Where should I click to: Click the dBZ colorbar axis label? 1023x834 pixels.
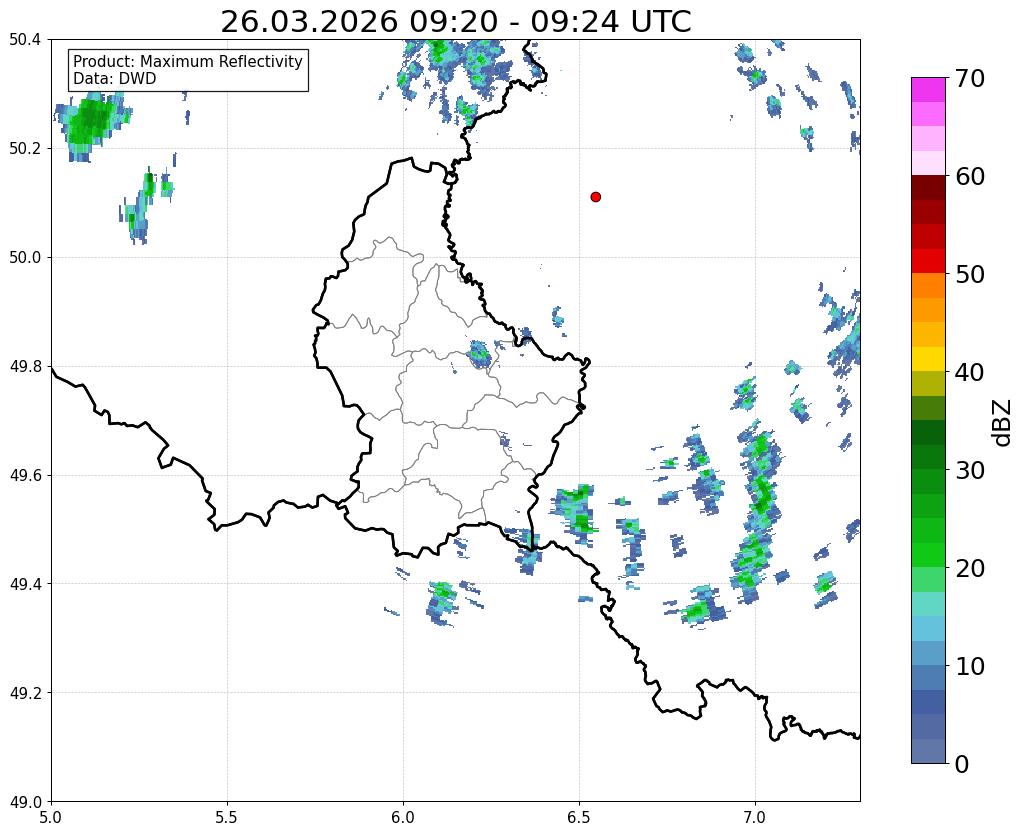click(1003, 423)
